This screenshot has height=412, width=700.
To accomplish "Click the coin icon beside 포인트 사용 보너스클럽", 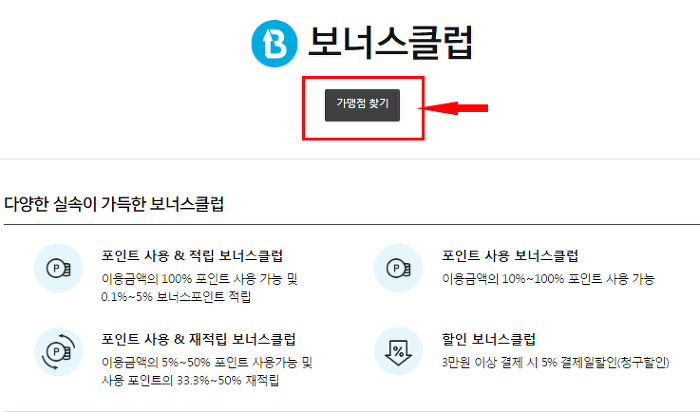I will click(398, 268).
